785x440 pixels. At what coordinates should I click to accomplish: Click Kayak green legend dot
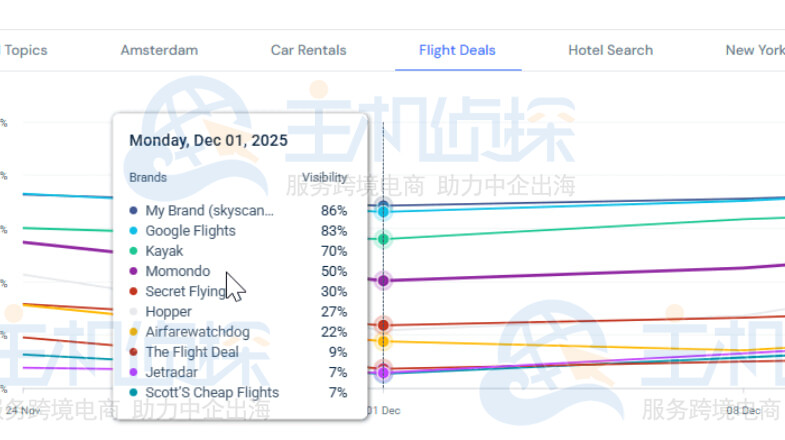point(134,251)
